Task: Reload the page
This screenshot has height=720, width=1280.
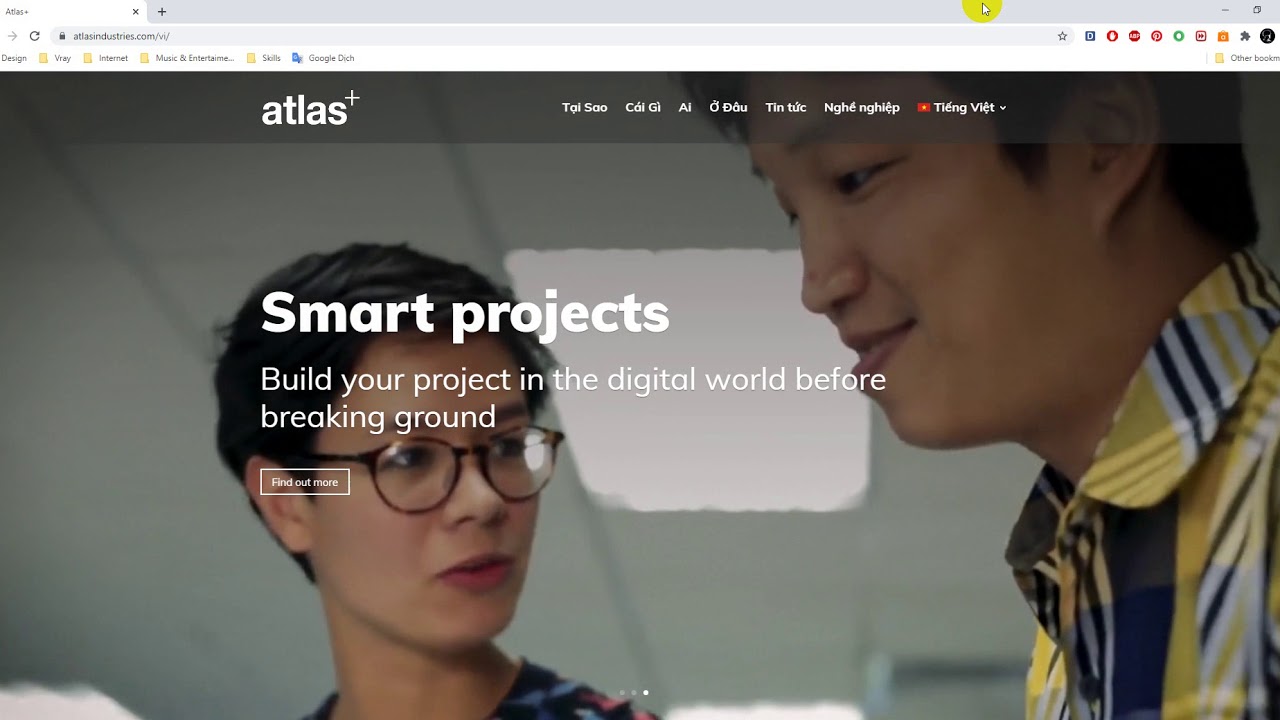Action: [34, 36]
